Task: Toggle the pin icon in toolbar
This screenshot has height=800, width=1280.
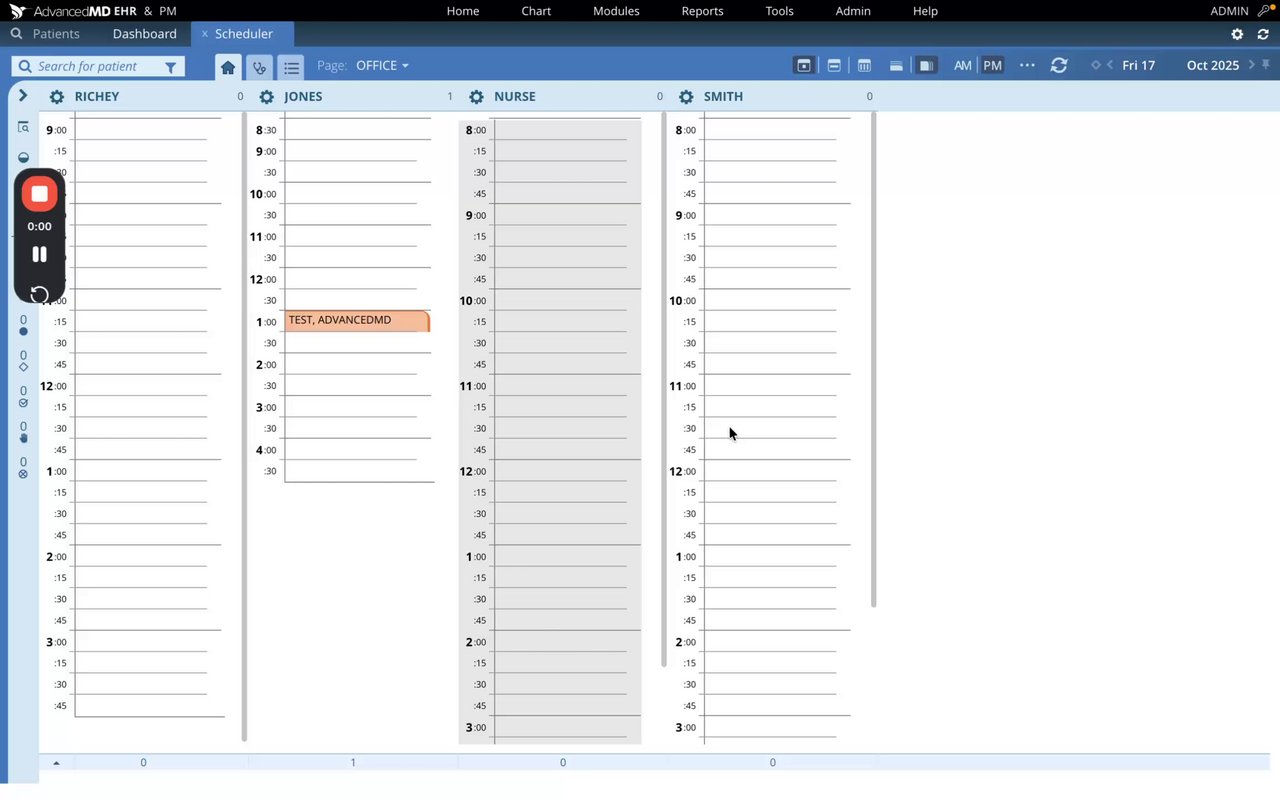Action: 1266,65
